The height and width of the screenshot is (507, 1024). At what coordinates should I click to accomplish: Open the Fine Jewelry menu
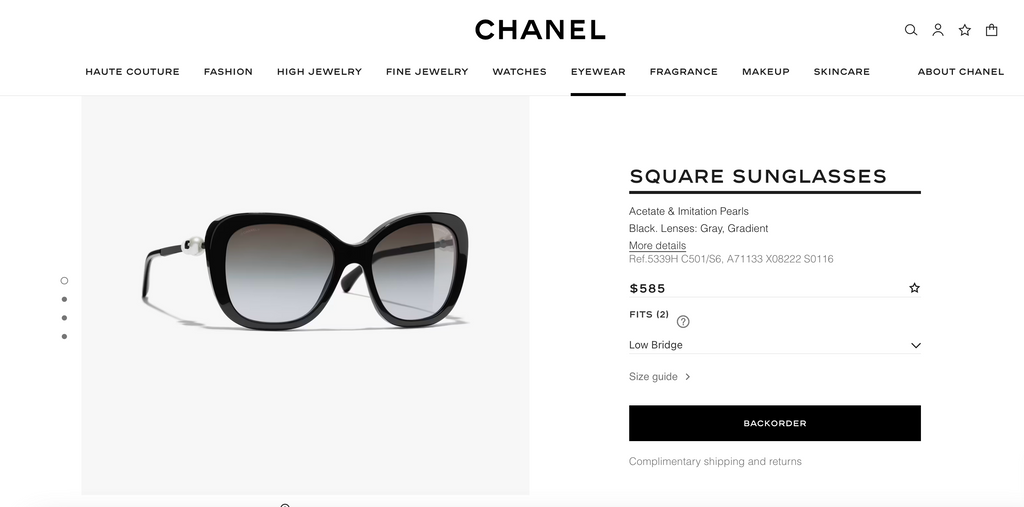coord(427,72)
